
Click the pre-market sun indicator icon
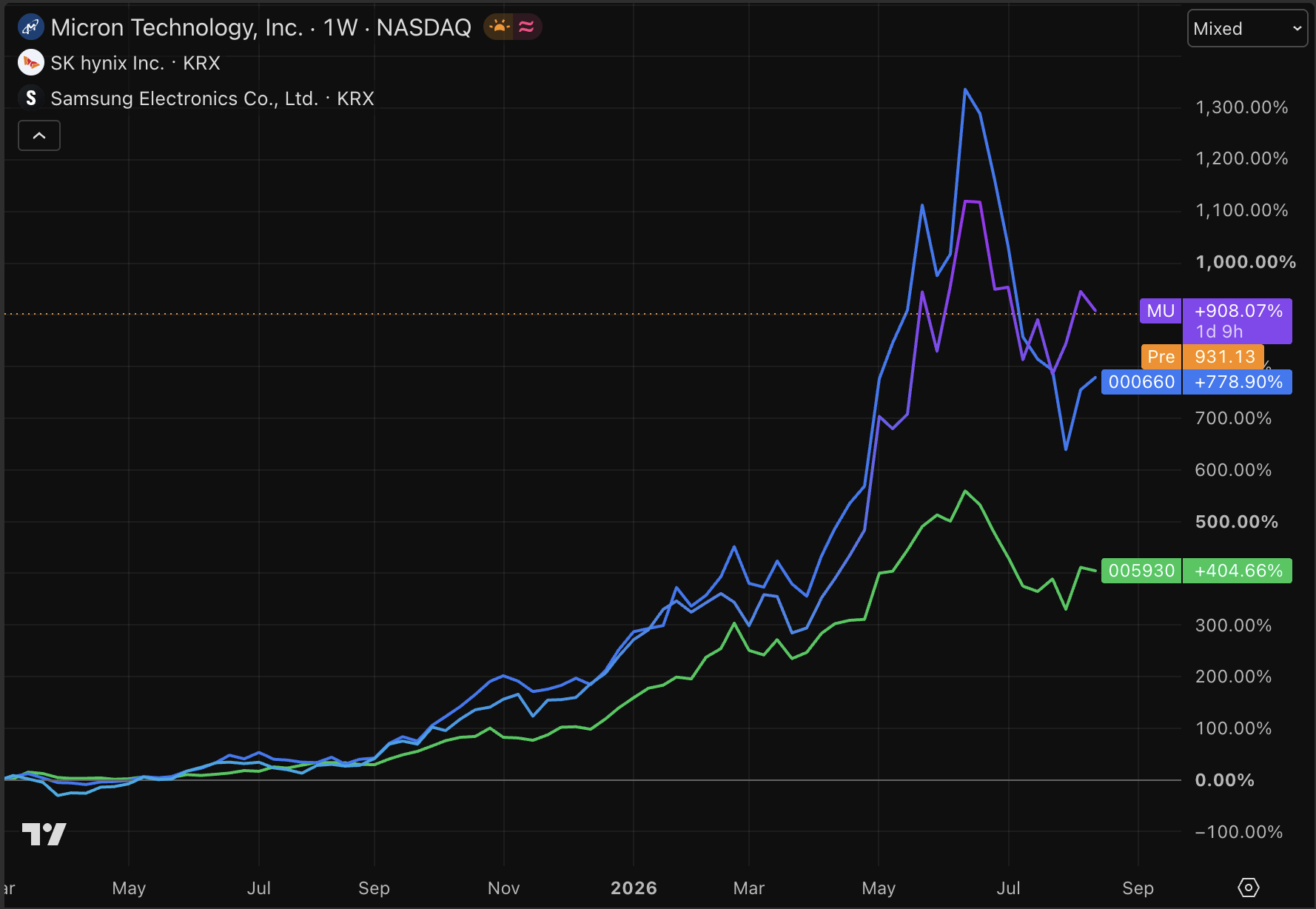point(500,27)
